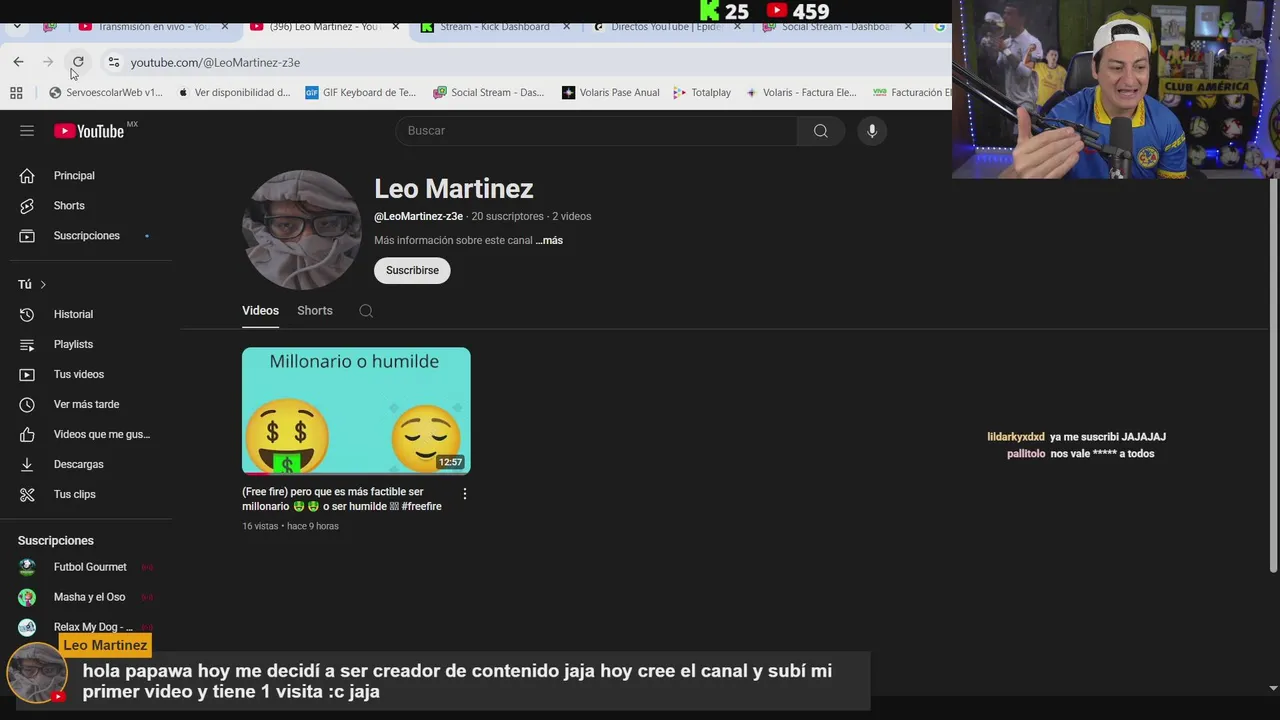The width and height of the screenshot is (1280, 720).
Task: Close the Leo Martinez browser tab
Action: (x=396, y=27)
